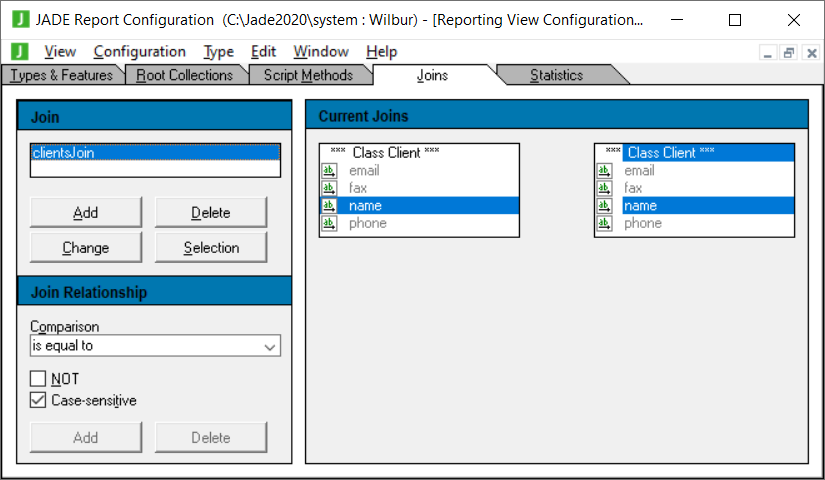This screenshot has height=480, width=825.
Task: Select the Joins tab
Action: pos(432,75)
